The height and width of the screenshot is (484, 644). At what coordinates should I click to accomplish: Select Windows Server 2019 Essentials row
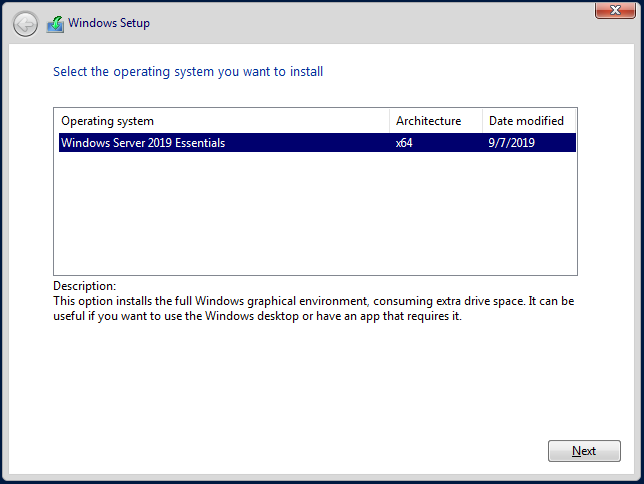[x=317, y=143]
